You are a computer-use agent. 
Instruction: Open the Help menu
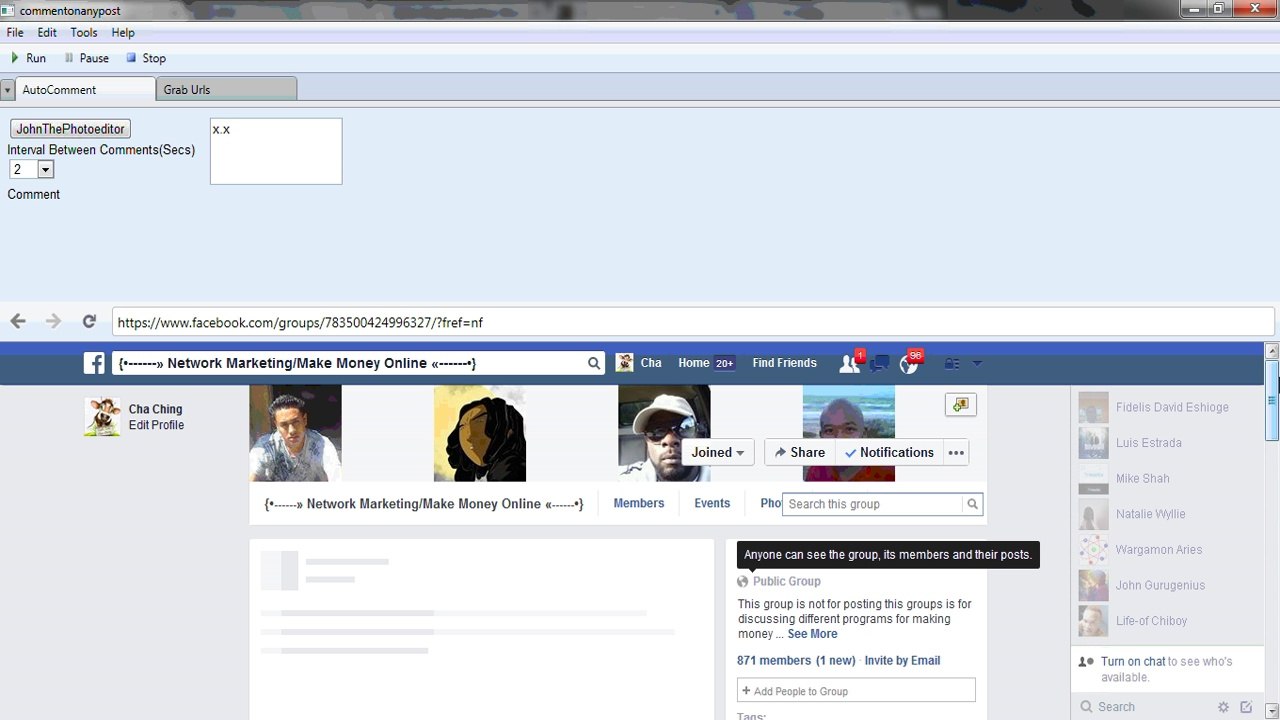pyautogui.click(x=122, y=33)
